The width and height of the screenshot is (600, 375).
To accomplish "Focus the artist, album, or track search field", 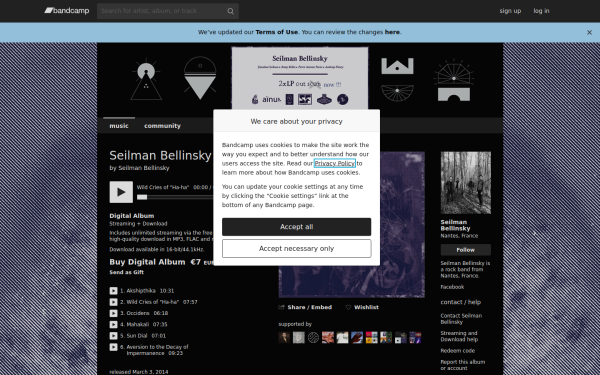I will 168,11.
